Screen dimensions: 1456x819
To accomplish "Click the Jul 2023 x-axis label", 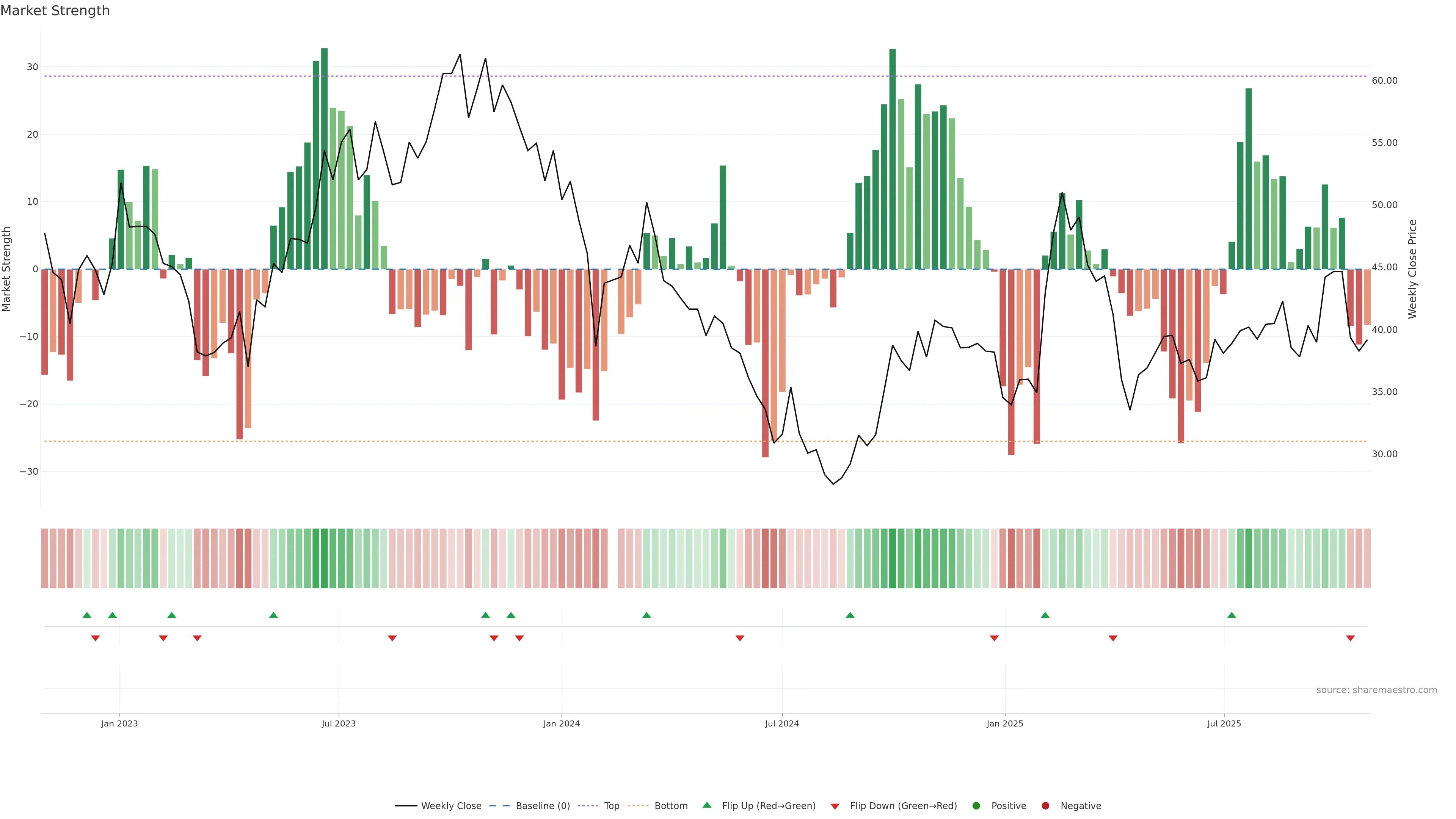I will click(339, 723).
